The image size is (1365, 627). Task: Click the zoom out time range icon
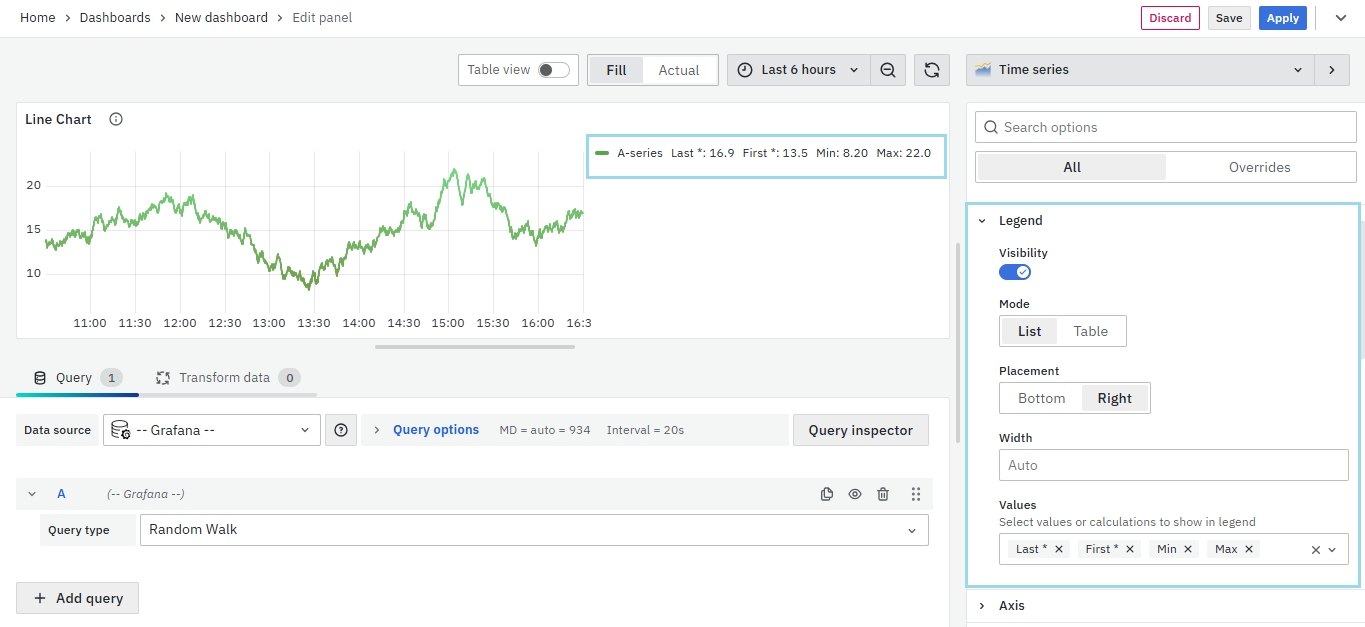coord(888,70)
